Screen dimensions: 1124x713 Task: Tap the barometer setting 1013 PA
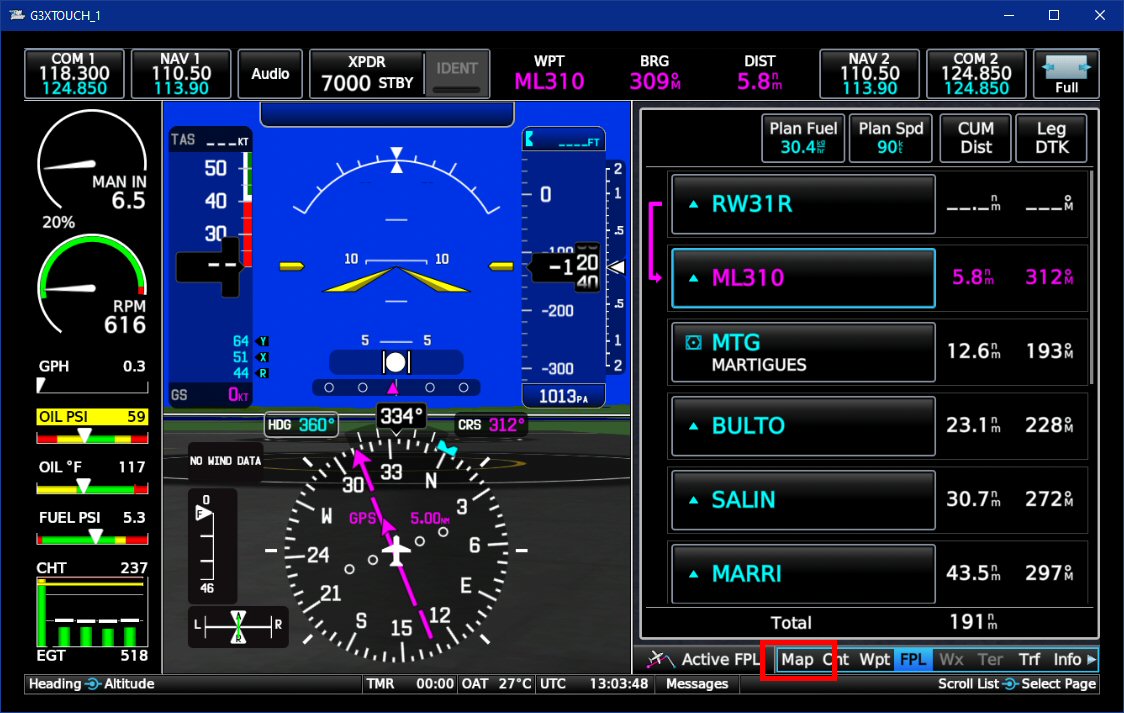pyautogui.click(x=564, y=396)
